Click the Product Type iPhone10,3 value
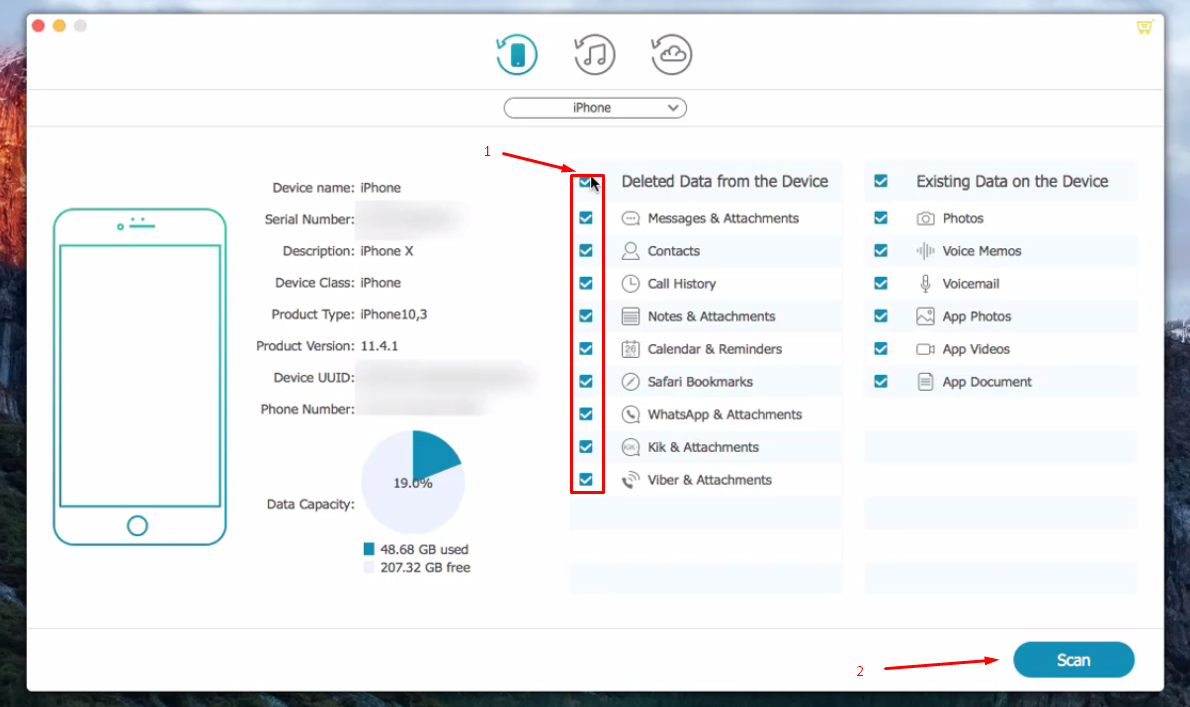1190x707 pixels. 394,314
